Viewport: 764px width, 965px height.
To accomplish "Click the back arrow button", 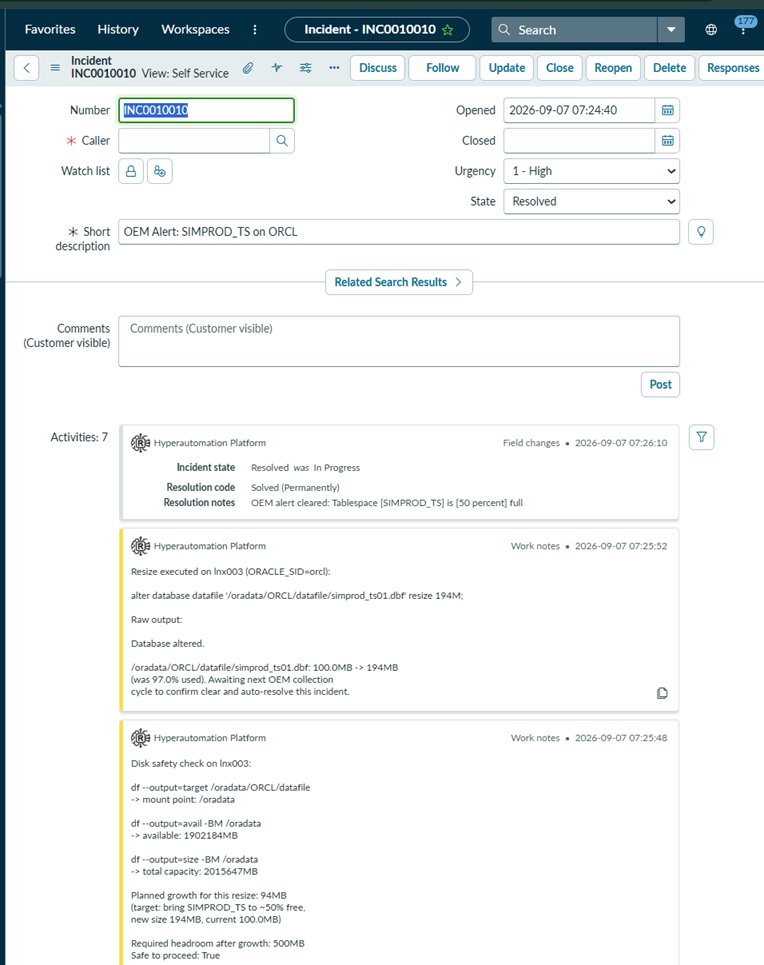I will (x=26, y=68).
